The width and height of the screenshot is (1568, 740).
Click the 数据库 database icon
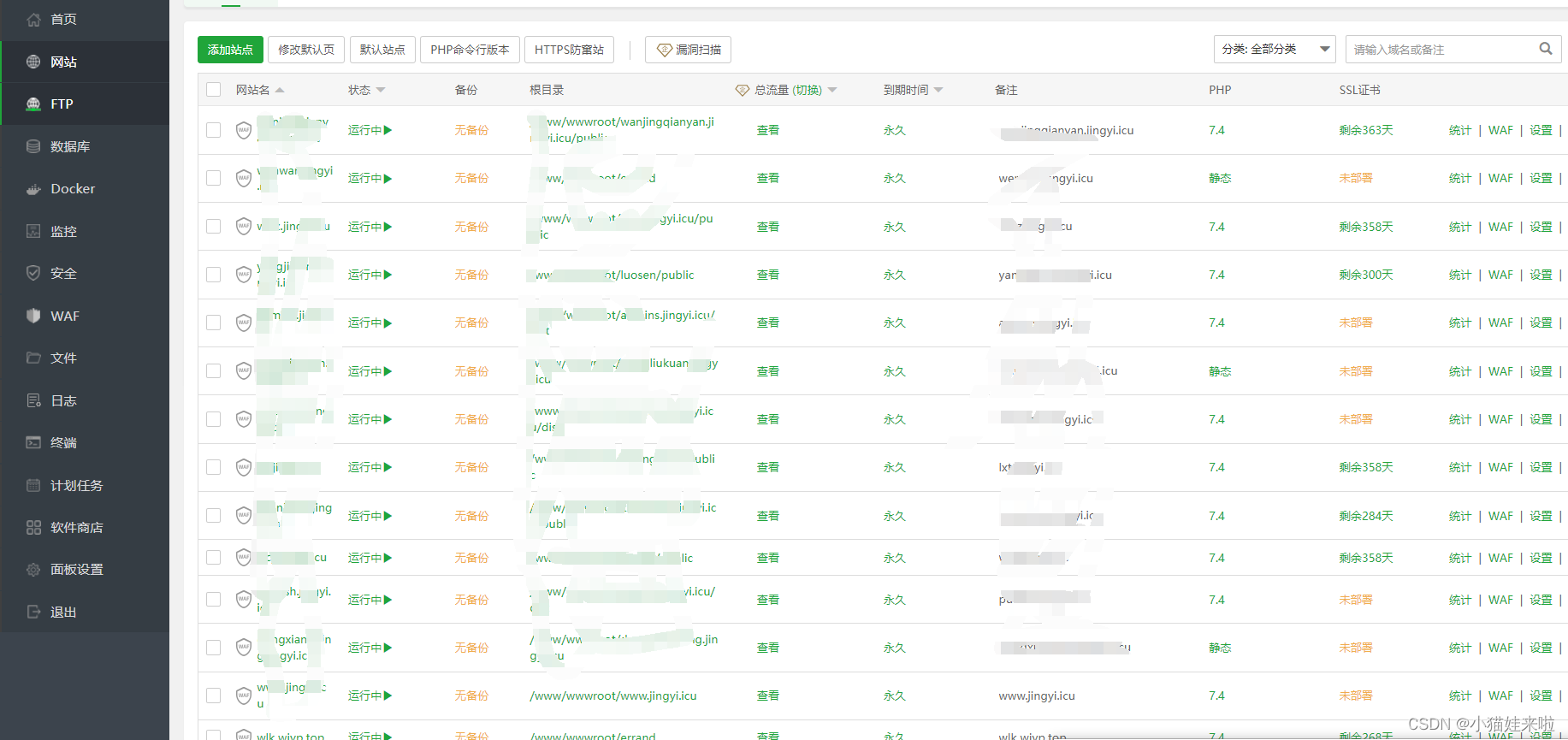tap(33, 146)
